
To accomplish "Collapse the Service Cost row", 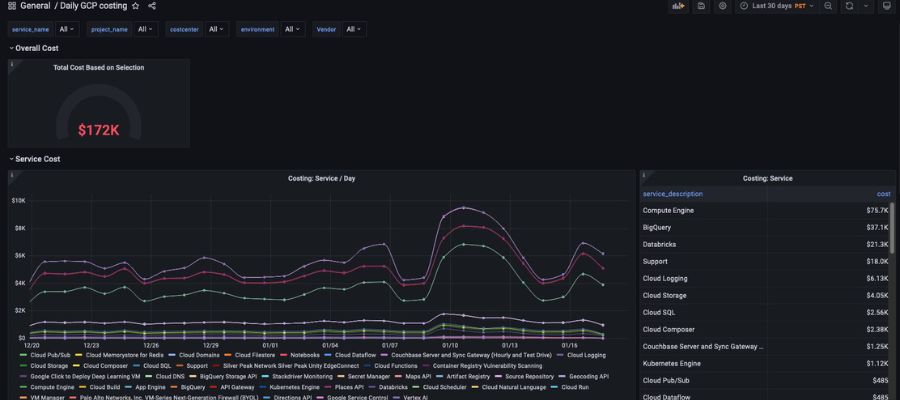I will pyautogui.click(x=34, y=159).
